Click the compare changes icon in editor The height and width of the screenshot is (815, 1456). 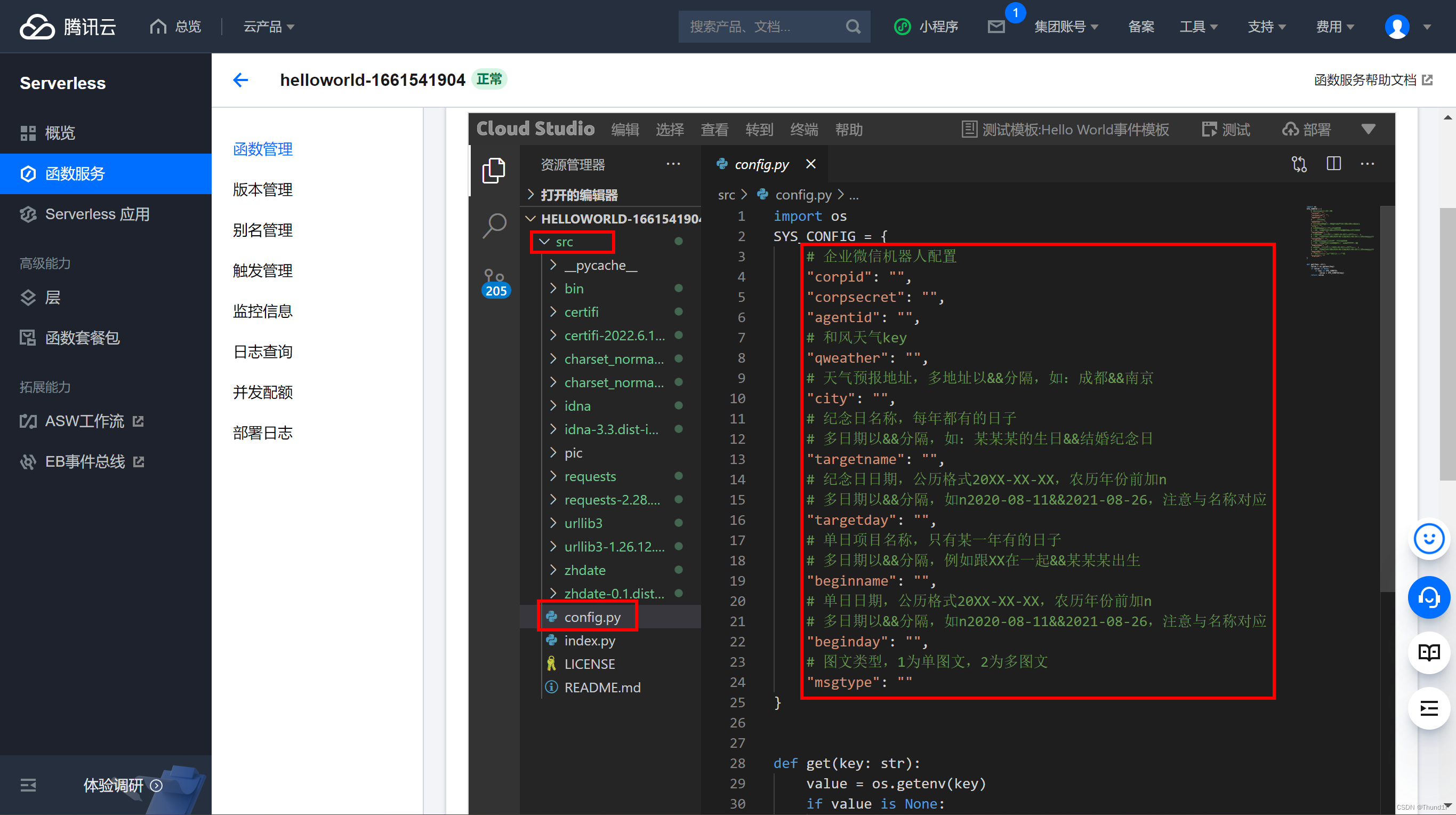tap(1299, 164)
